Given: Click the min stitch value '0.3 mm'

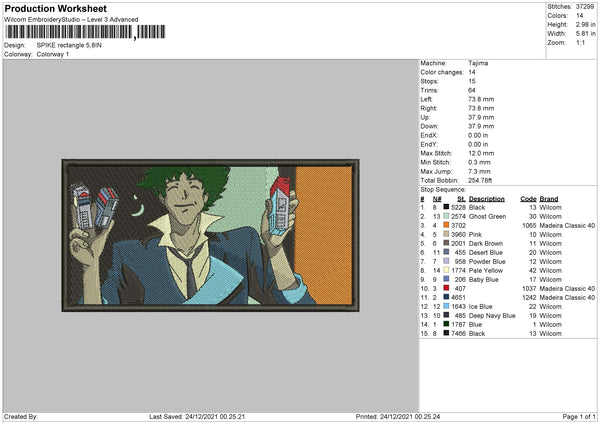Looking at the screenshot, I should (479, 162).
